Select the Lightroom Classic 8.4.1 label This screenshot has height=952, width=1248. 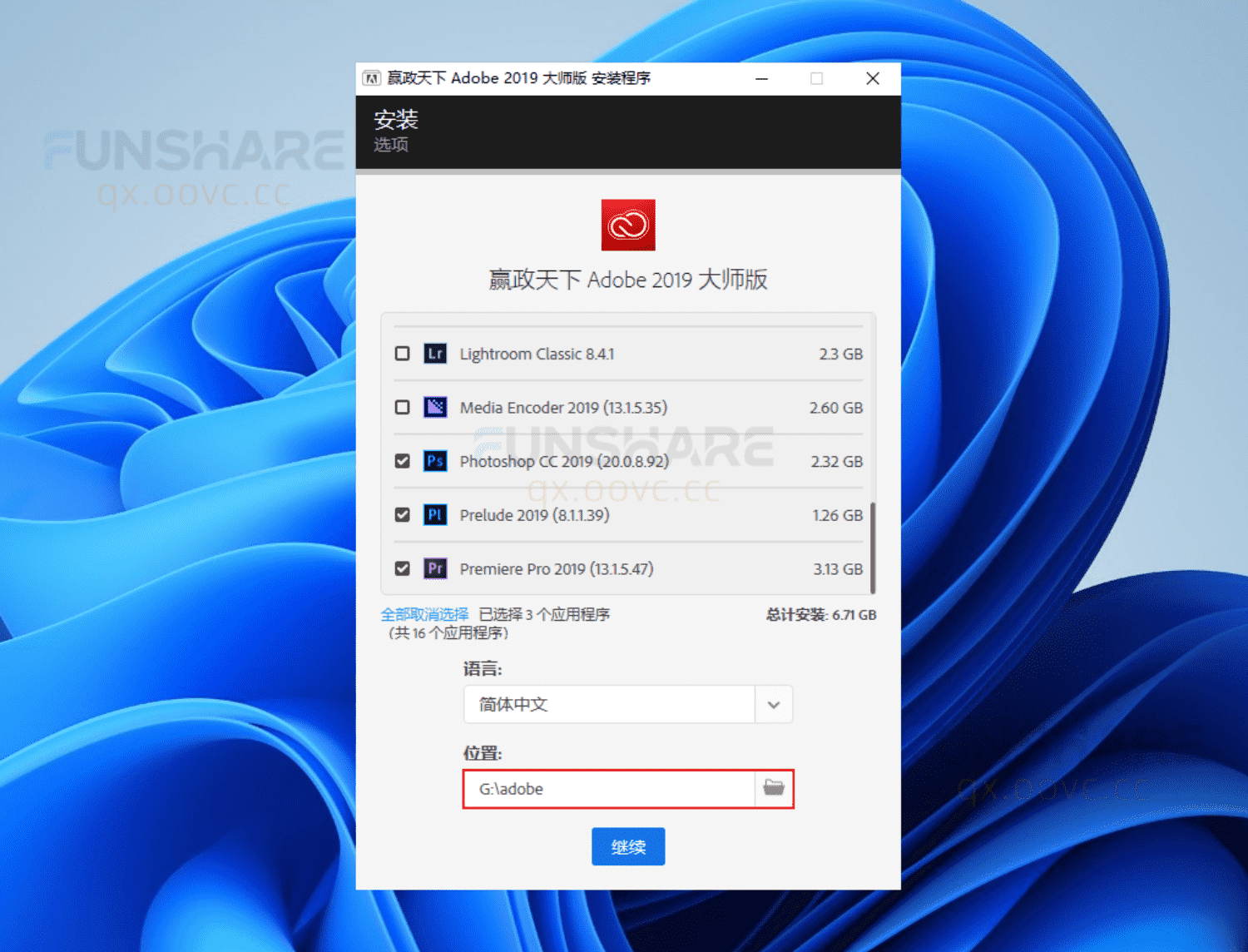(537, 354)
